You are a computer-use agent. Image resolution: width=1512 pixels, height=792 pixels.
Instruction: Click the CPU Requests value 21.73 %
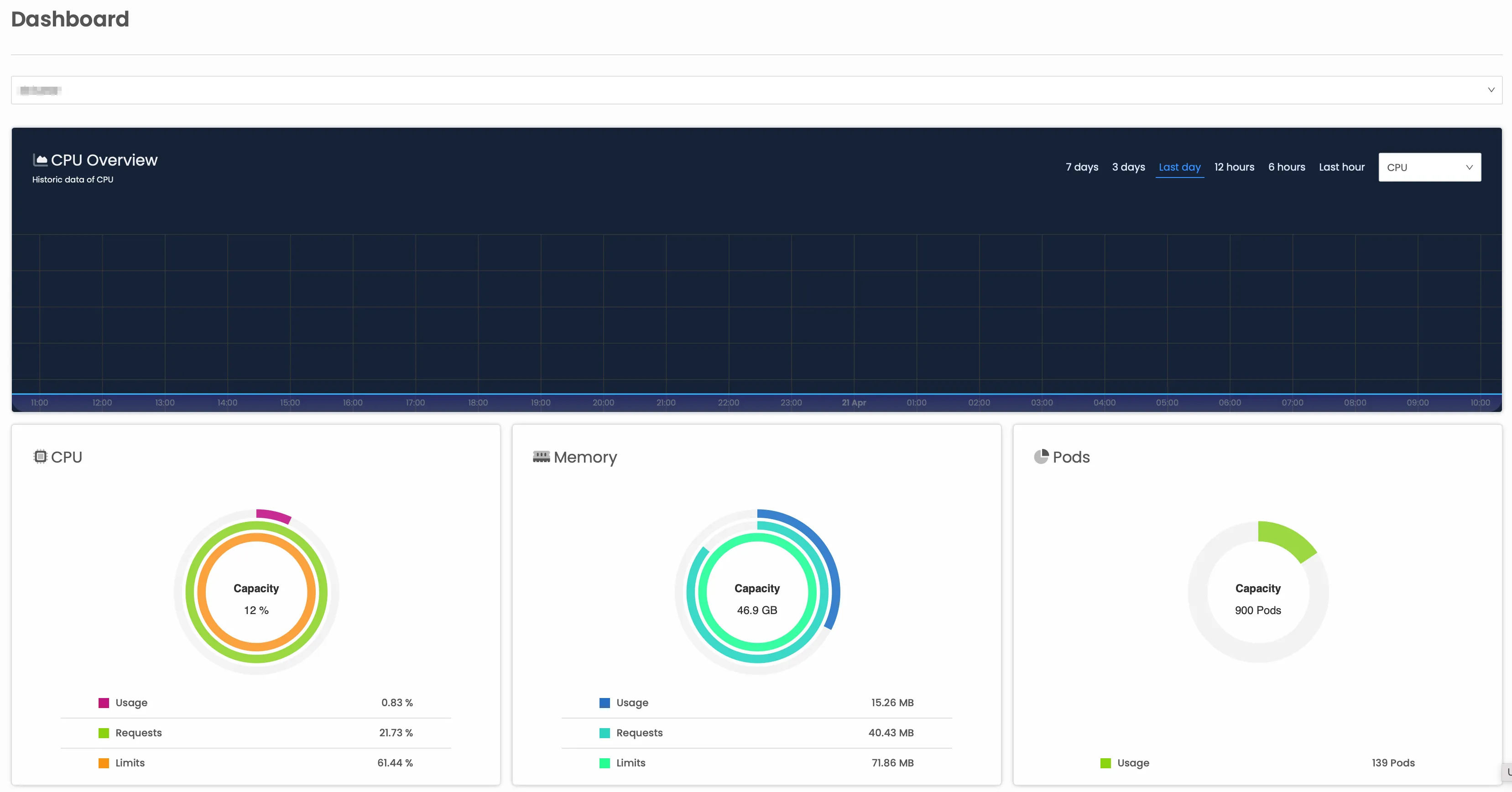click(x=396, y=733)
